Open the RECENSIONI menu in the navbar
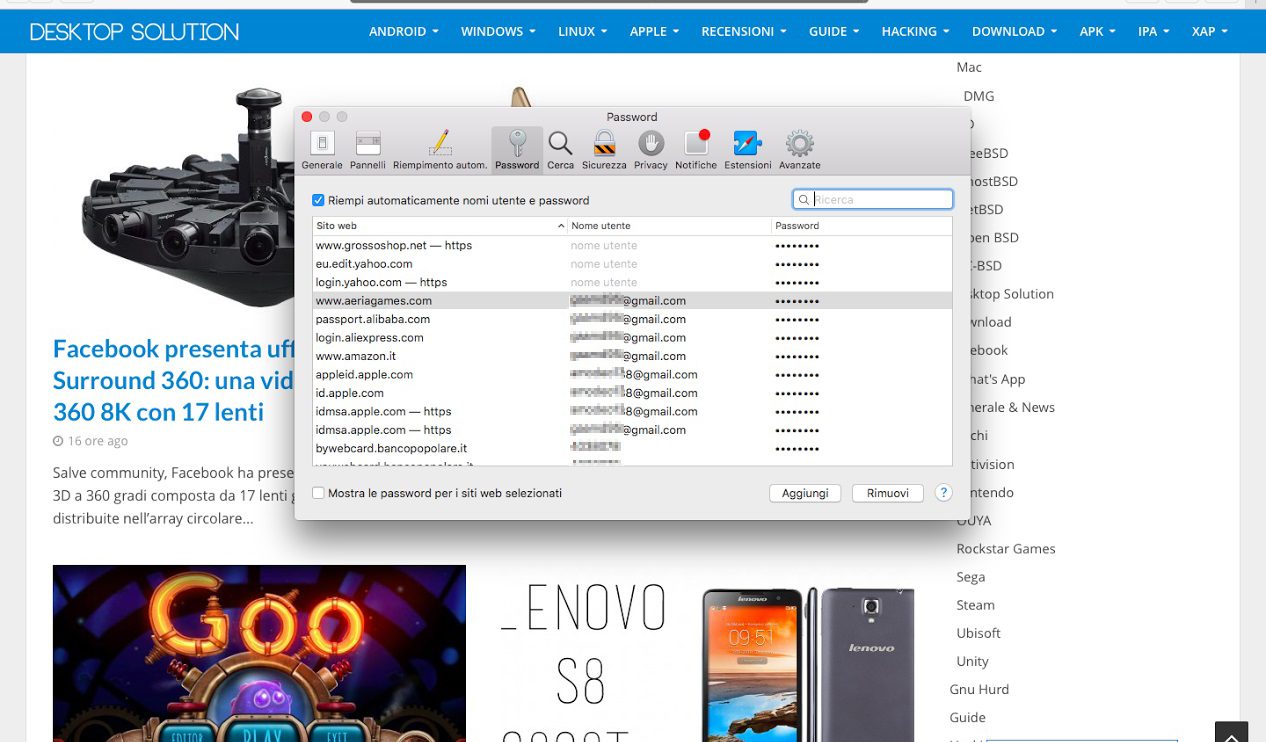 (744, 31)
